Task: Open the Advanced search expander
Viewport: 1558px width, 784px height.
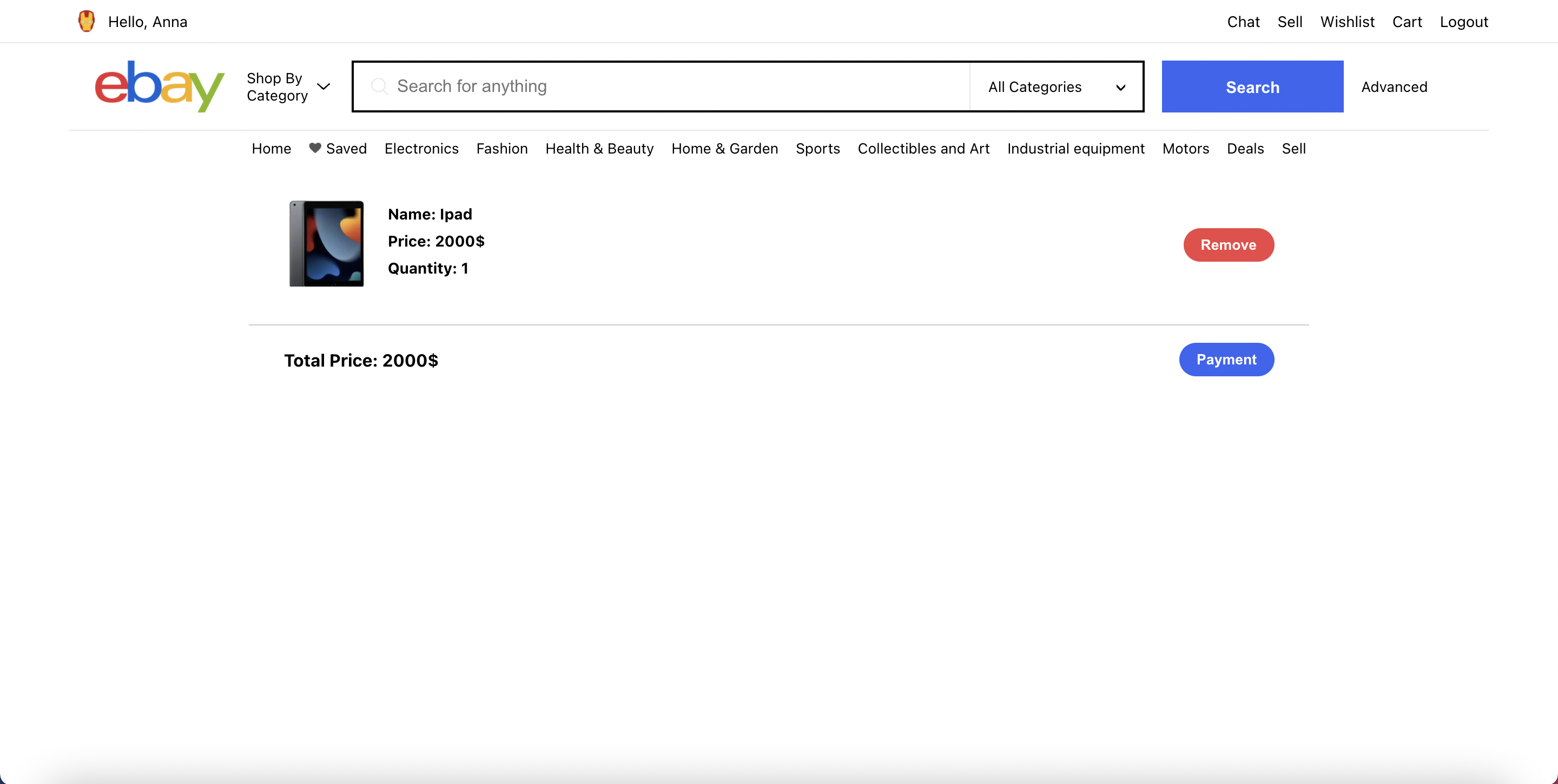Action: pyautogui.click(x=1394, y=87)
